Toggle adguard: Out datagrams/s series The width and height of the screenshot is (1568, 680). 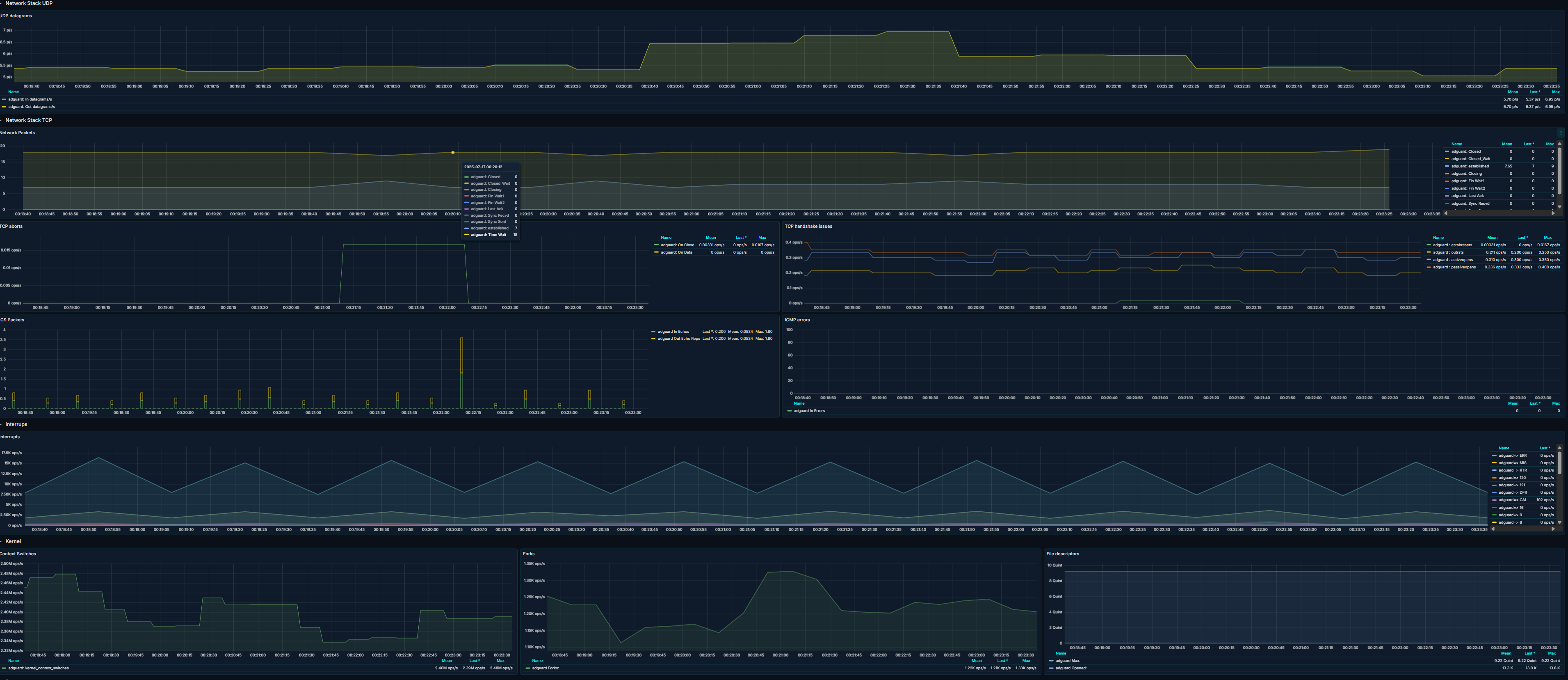31,107
